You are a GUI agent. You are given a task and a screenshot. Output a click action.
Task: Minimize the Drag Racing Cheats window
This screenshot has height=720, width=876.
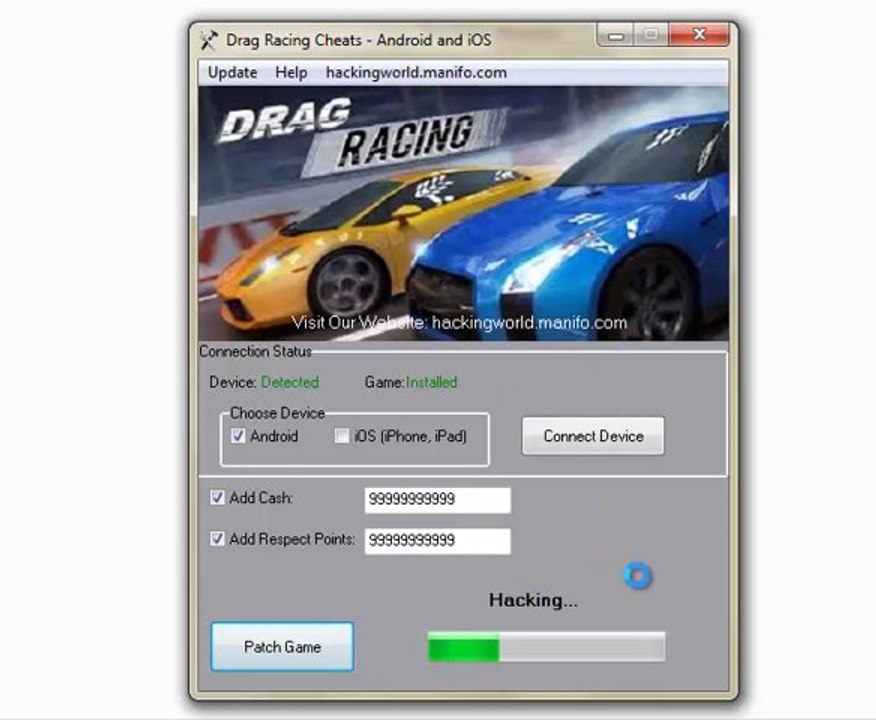pos(615,36)
